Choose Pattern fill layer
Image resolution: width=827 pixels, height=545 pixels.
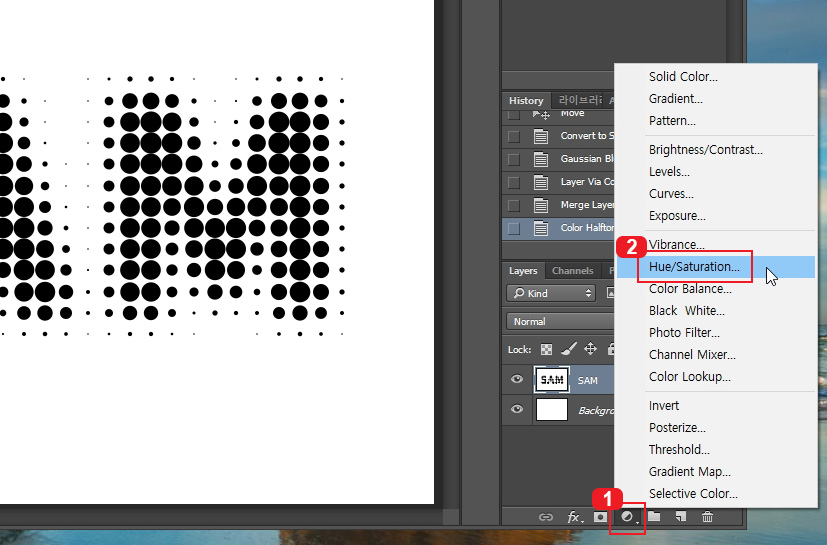coord(672,121)
